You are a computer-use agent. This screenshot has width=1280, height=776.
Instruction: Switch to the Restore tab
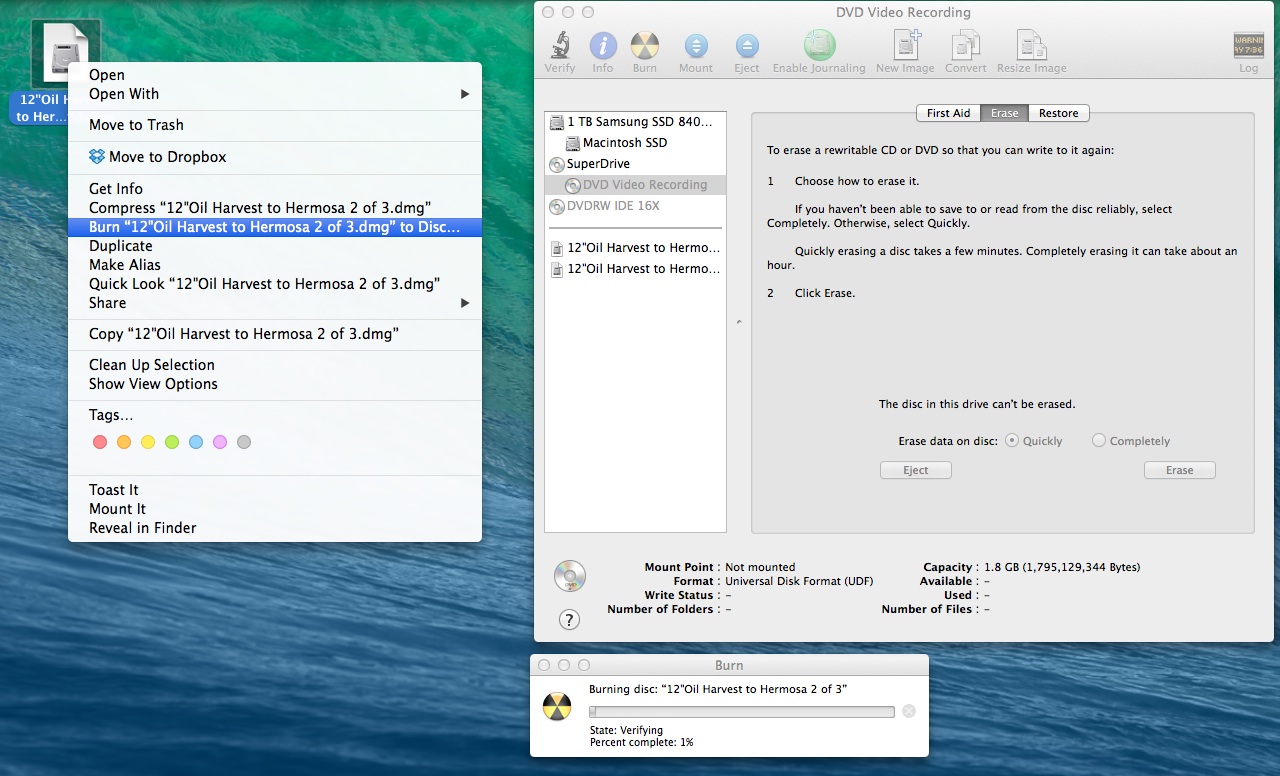tap(1058, 113)
